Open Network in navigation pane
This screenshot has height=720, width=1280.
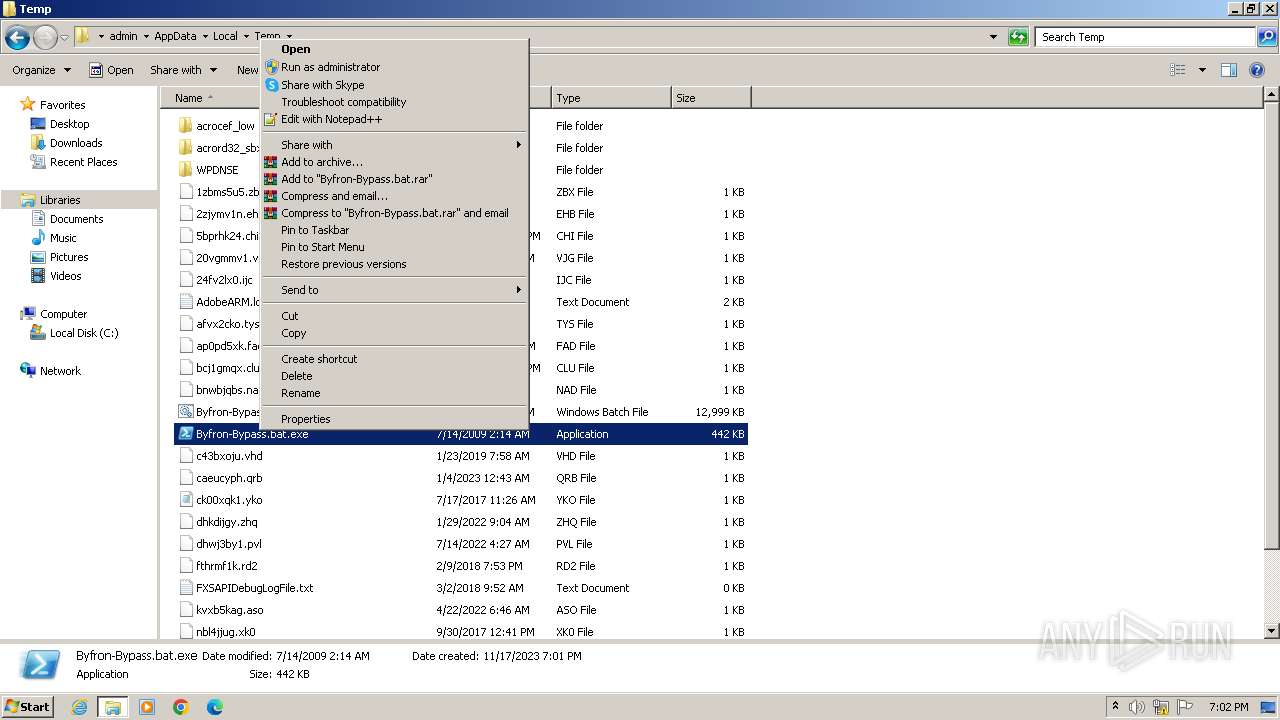click(60, 371)
